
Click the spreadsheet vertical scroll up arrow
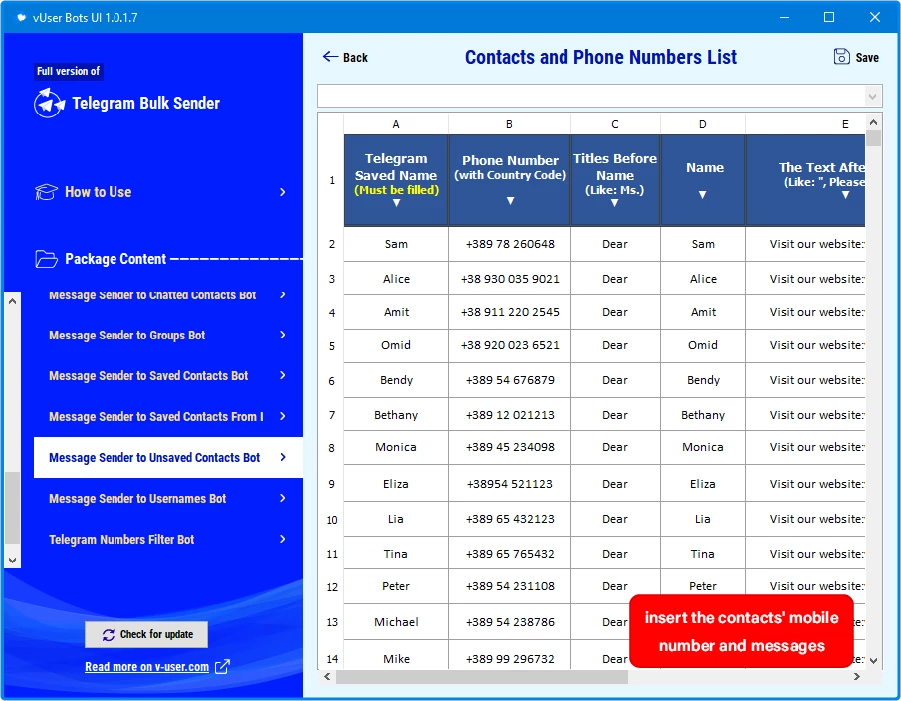(873, 122)
